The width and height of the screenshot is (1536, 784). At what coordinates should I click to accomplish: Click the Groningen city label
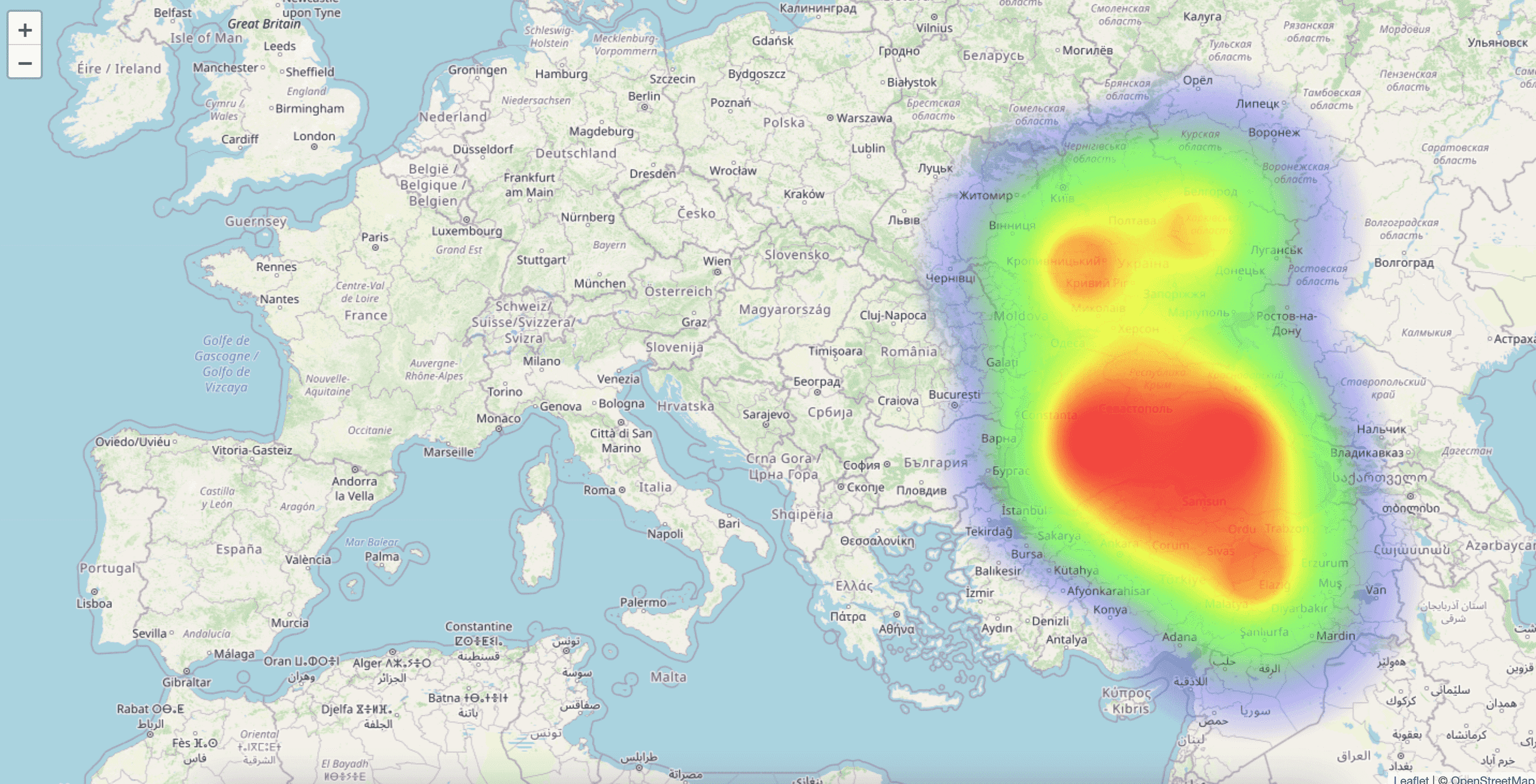tap(477, 70)
